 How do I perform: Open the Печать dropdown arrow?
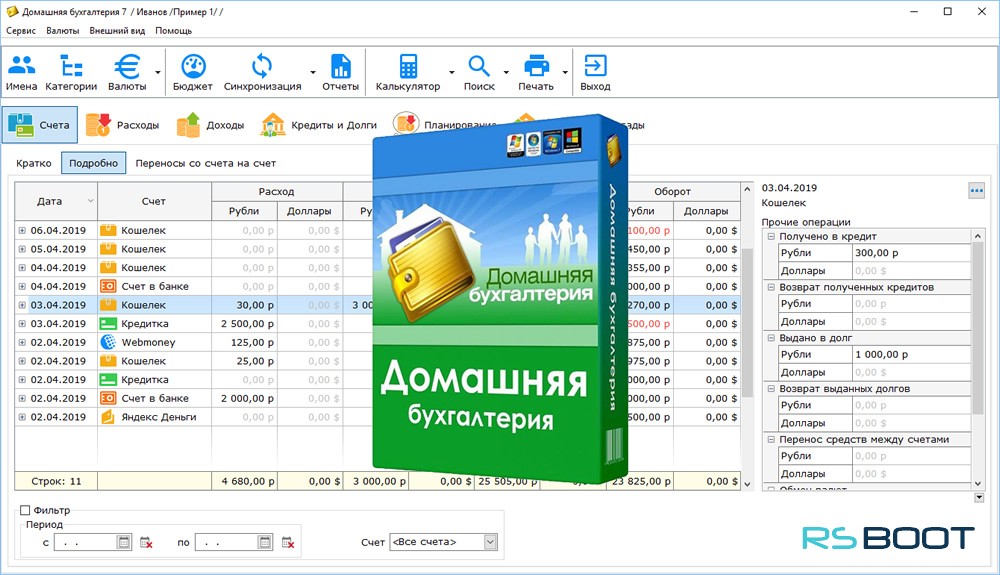click(x=564, y=72)
